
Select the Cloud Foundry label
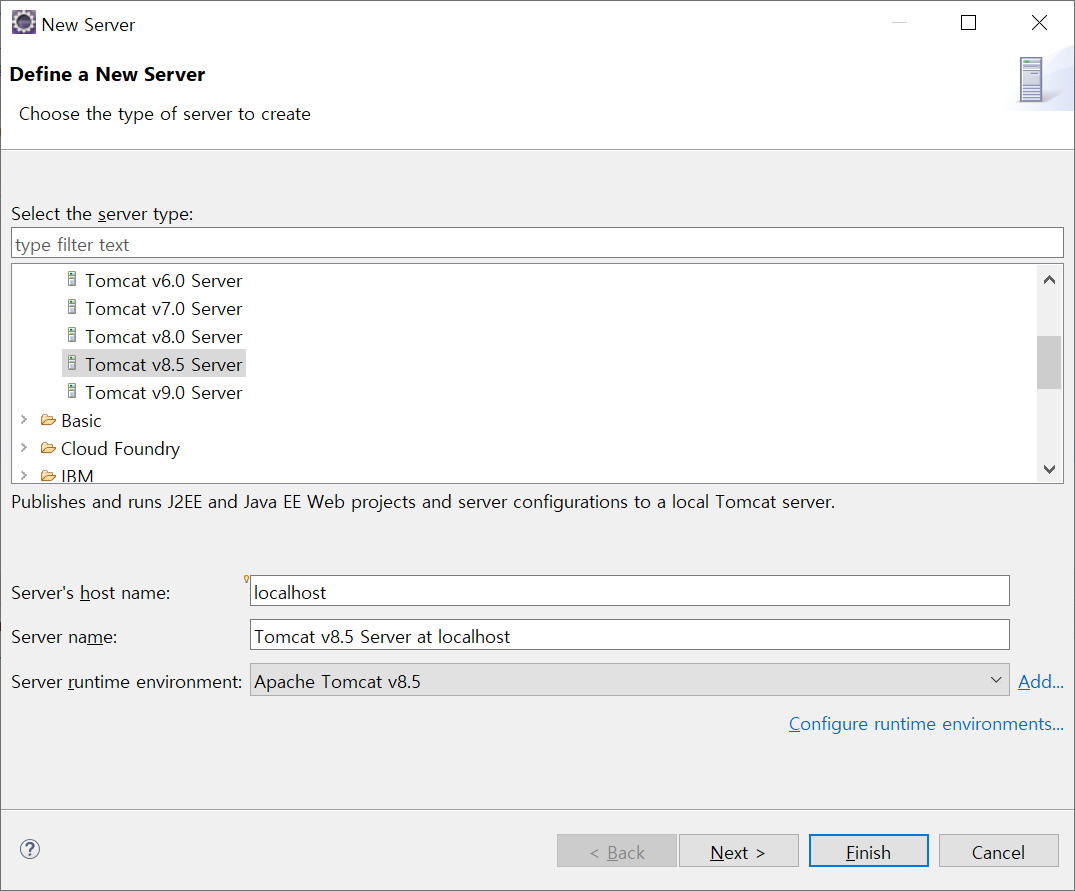(x=120, y=449)
